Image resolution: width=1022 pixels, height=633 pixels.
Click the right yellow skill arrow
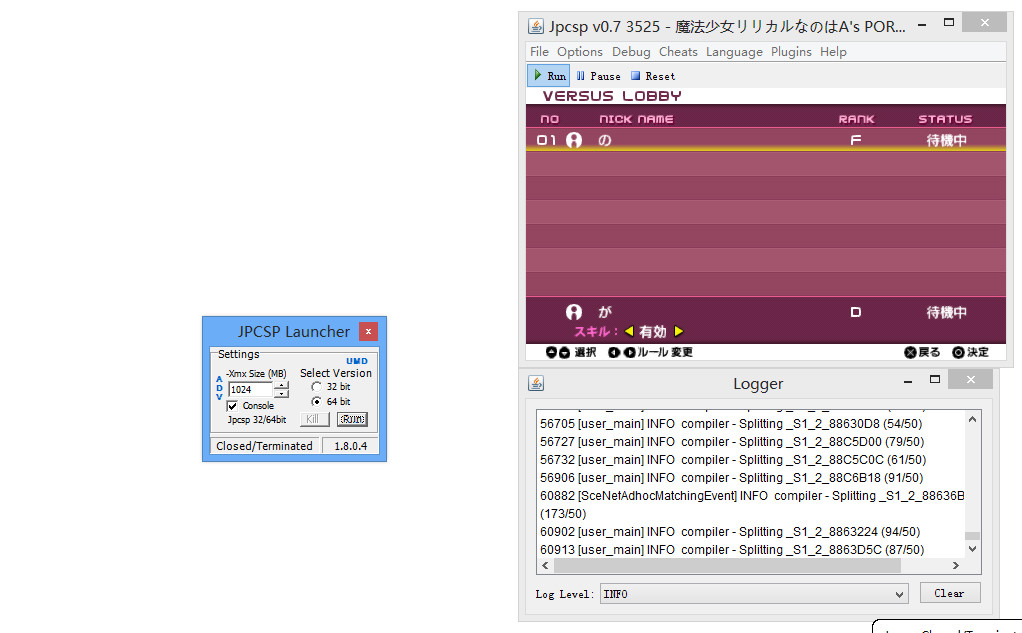678,332
